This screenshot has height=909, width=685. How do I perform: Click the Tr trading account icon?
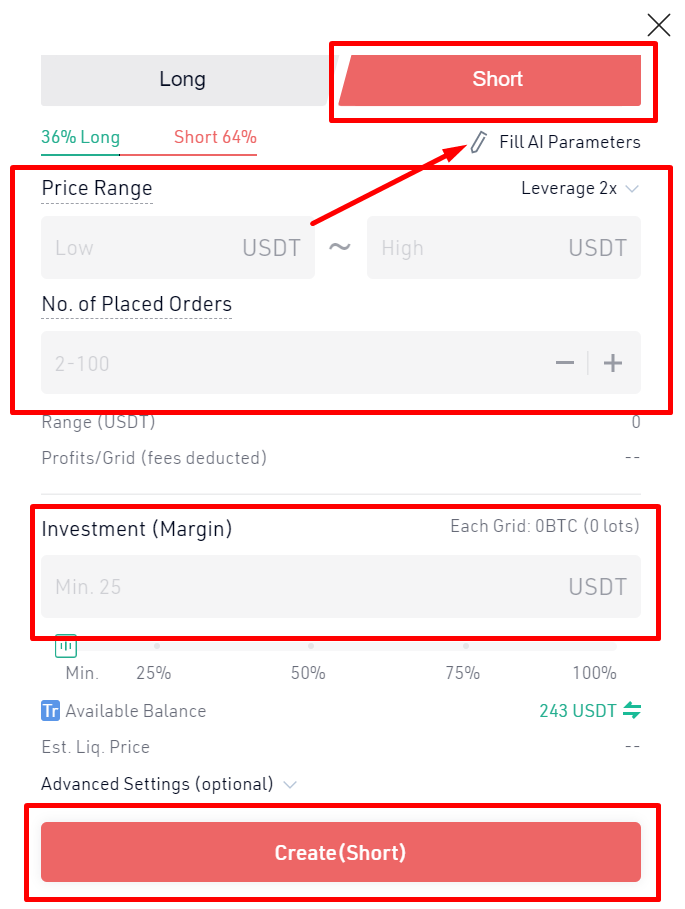(50, 711)
